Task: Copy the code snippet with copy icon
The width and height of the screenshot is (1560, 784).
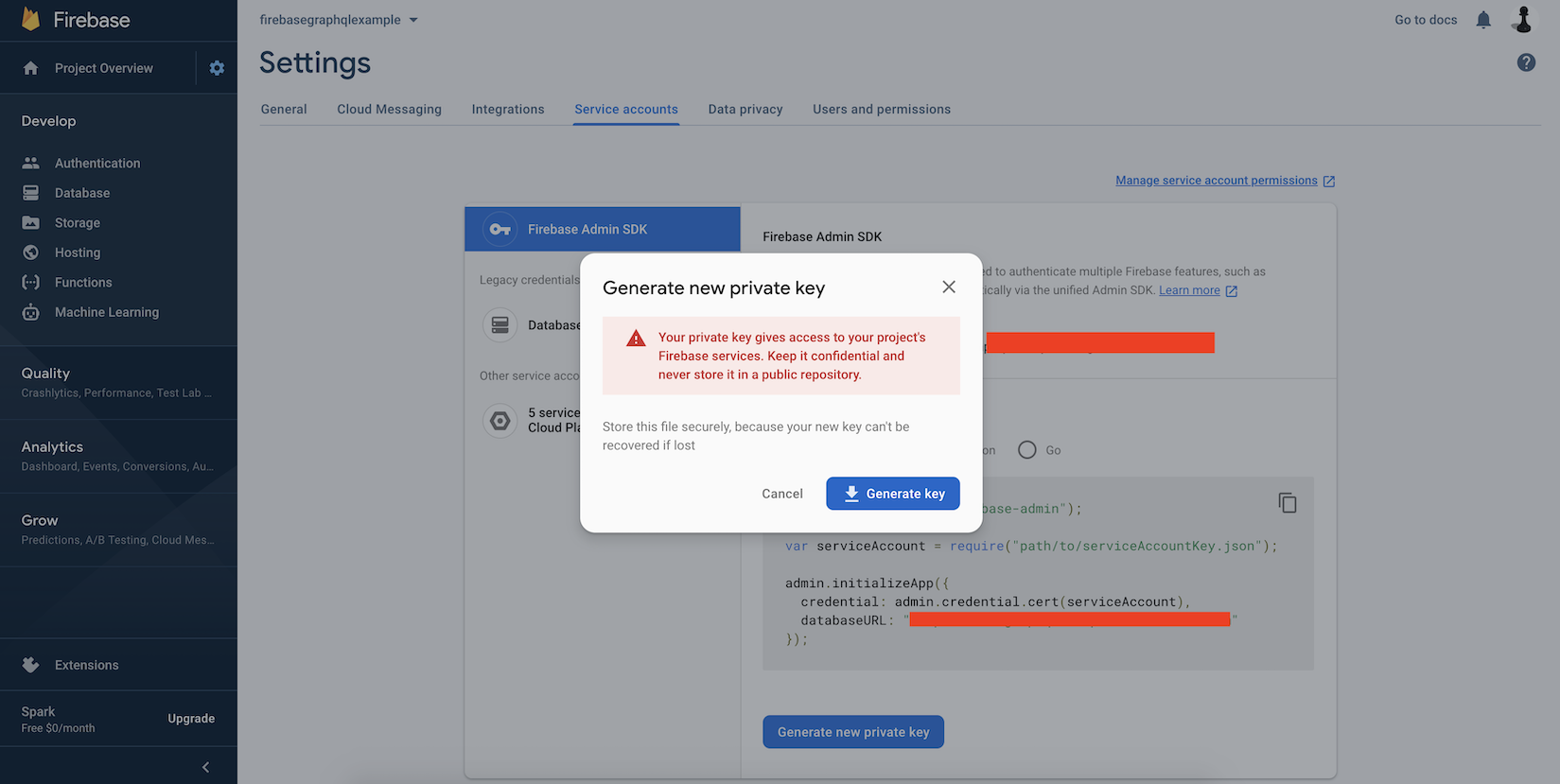Action: pyautogui.click(x=1288, y=503)
